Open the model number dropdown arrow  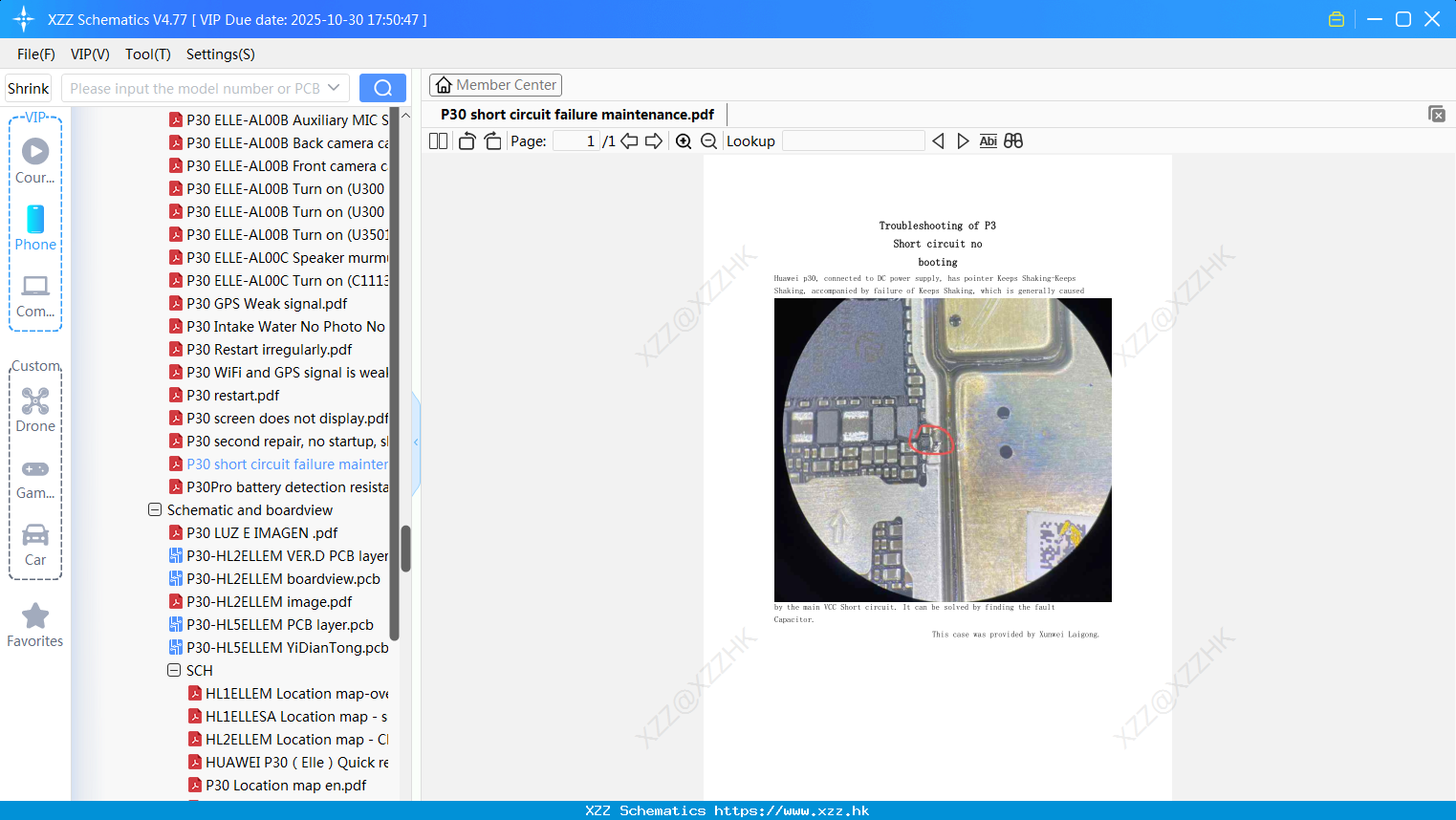[334, 88]
